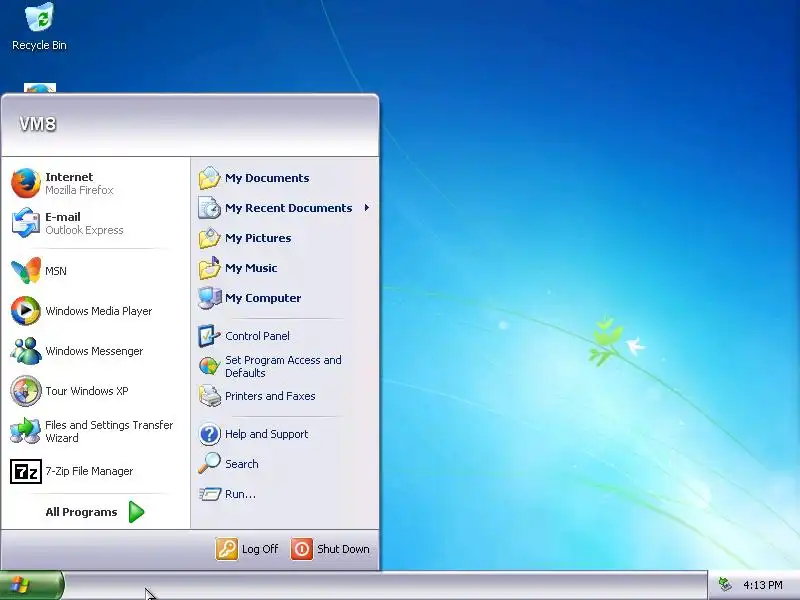The width and height of the screenshot is (800, 600).
Task: Click My Computer text link
Action: [263, 298]
